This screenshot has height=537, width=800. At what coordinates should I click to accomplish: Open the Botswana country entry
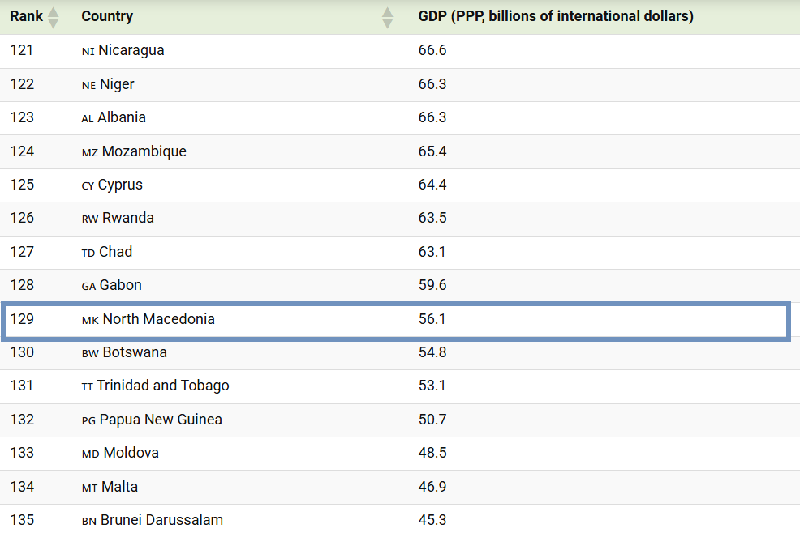click(133, 353)
